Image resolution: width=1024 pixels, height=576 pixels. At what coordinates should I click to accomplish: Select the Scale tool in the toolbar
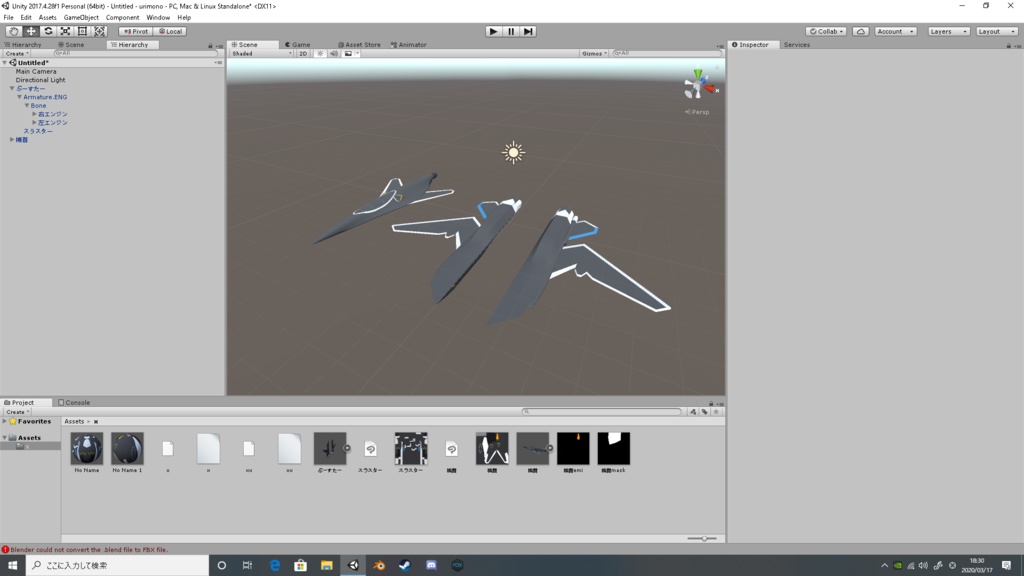pos(65,31)
